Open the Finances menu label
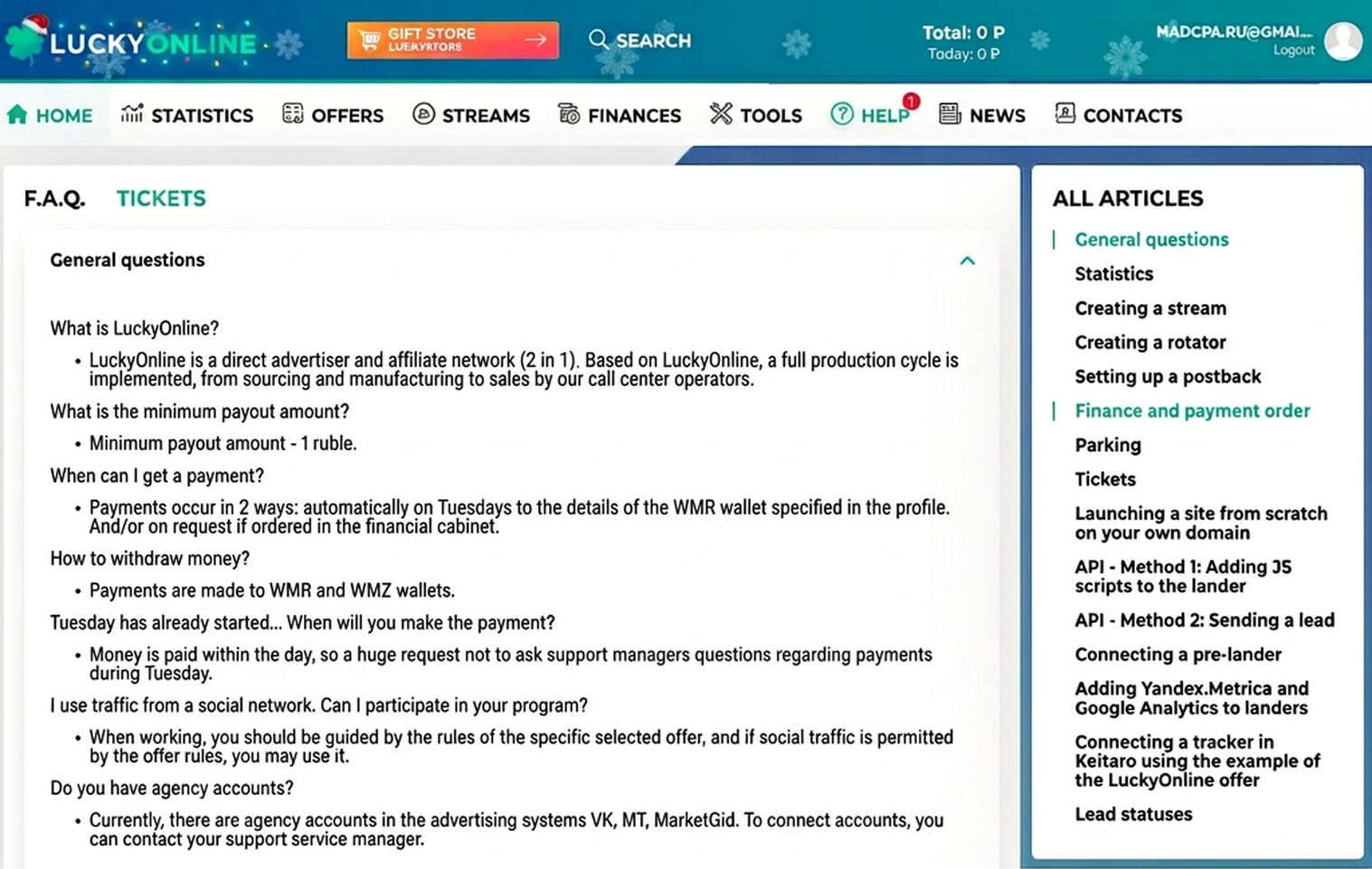Image resolution: width=1372 pixels, height=869 pixels. [634, 116]
